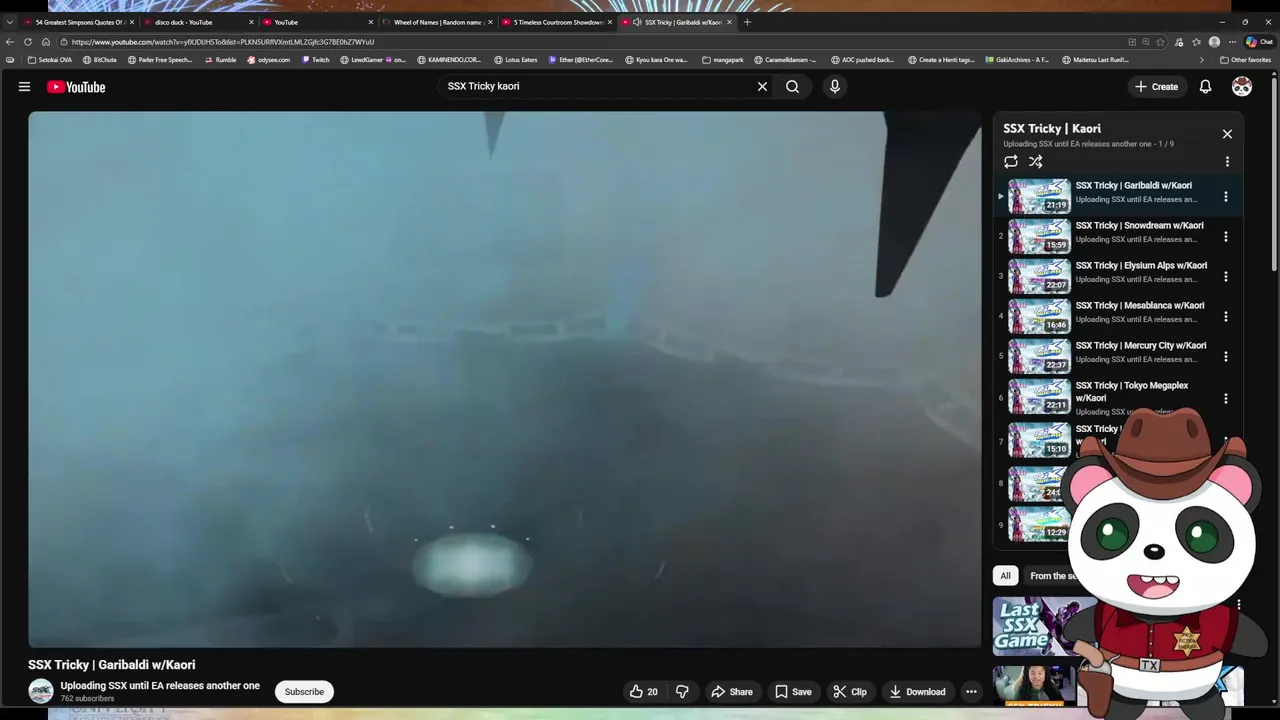Switch to disco duck - YouTube tab
The image size is (1280, 720).
[x=197, y=22]
